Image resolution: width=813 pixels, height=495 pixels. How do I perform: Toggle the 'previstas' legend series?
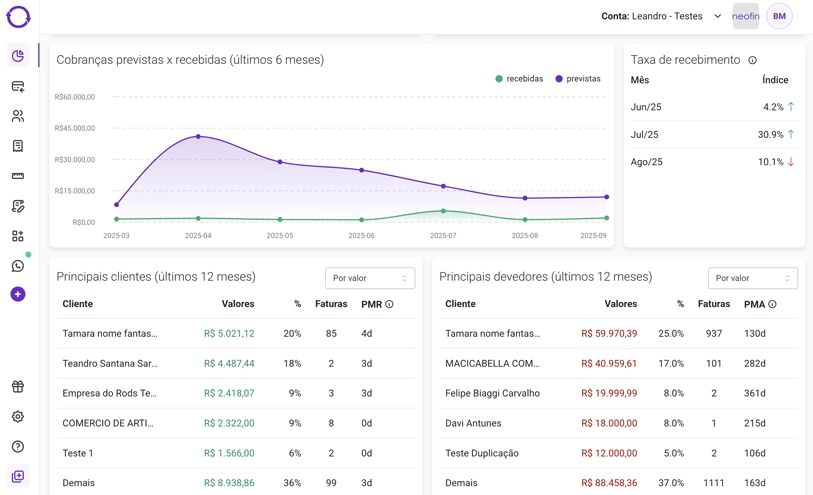point(578,79)
